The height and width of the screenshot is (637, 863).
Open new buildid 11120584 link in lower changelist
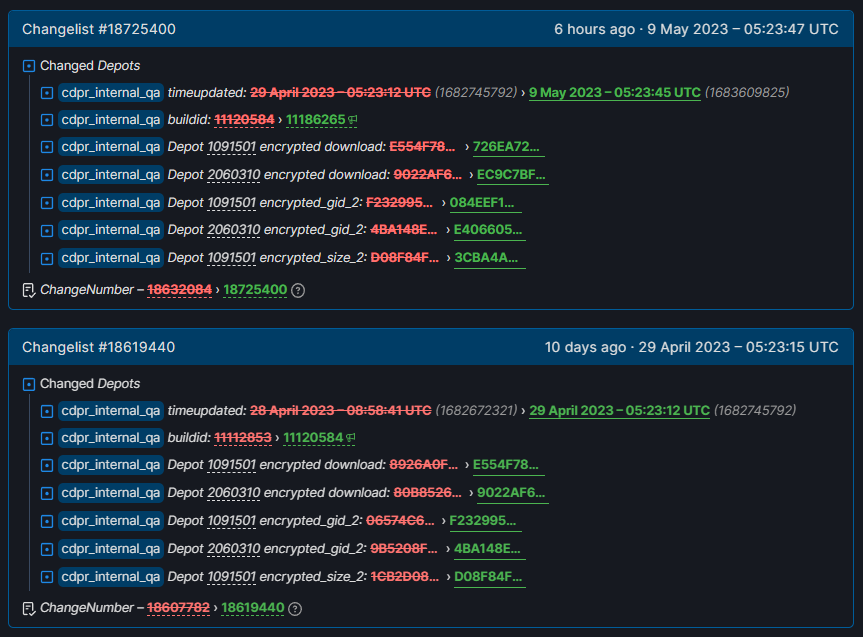click(x=313, y=438)
